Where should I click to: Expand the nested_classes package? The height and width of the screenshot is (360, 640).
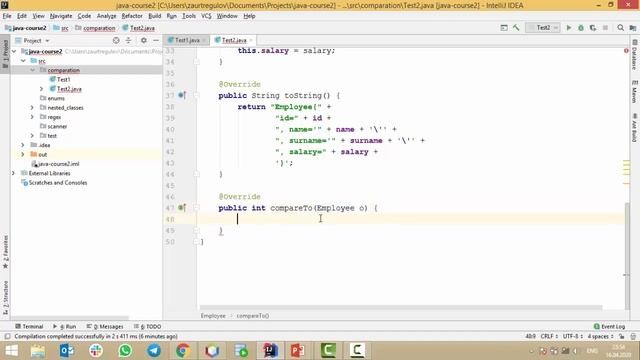click(x=32, y=108)
